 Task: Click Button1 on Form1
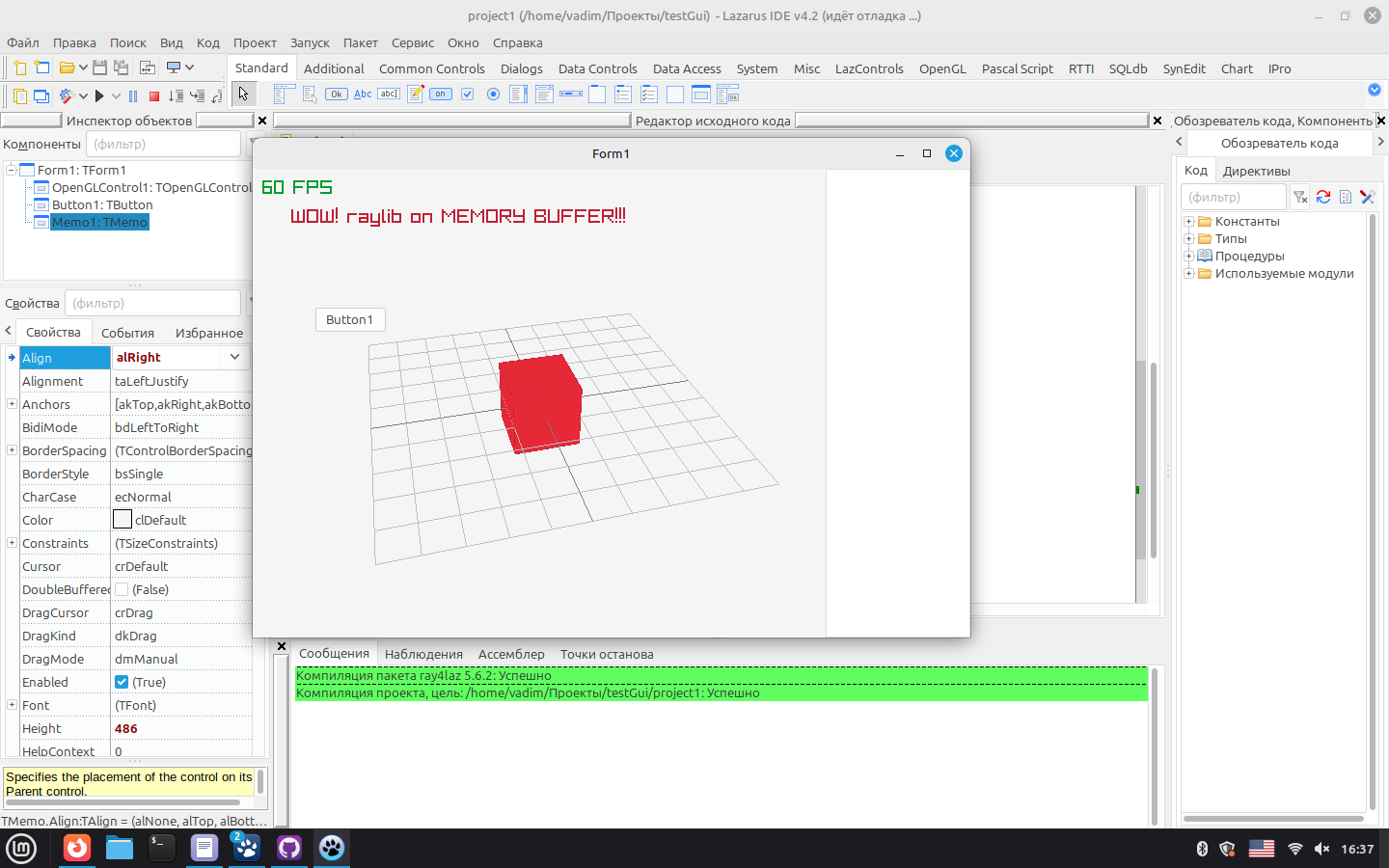click(349, 319)
